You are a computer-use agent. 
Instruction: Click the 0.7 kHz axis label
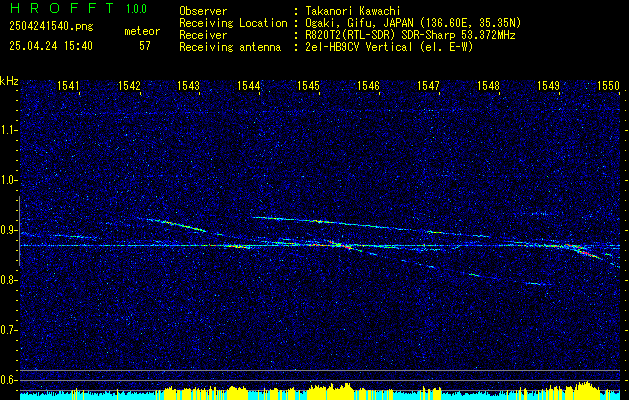tap(9, 330)
